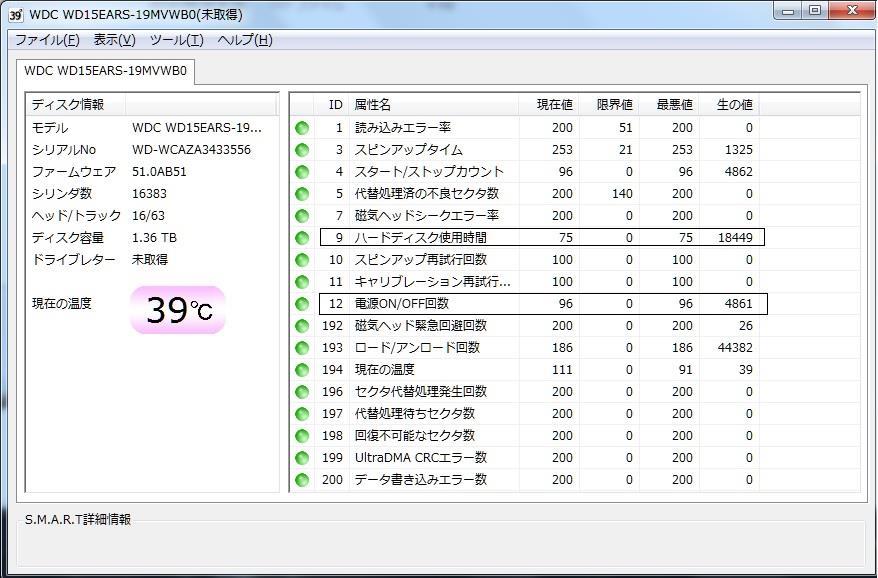
Task: Click the status icon for ハードディスク使用時間
Action: tap(302, 238)
